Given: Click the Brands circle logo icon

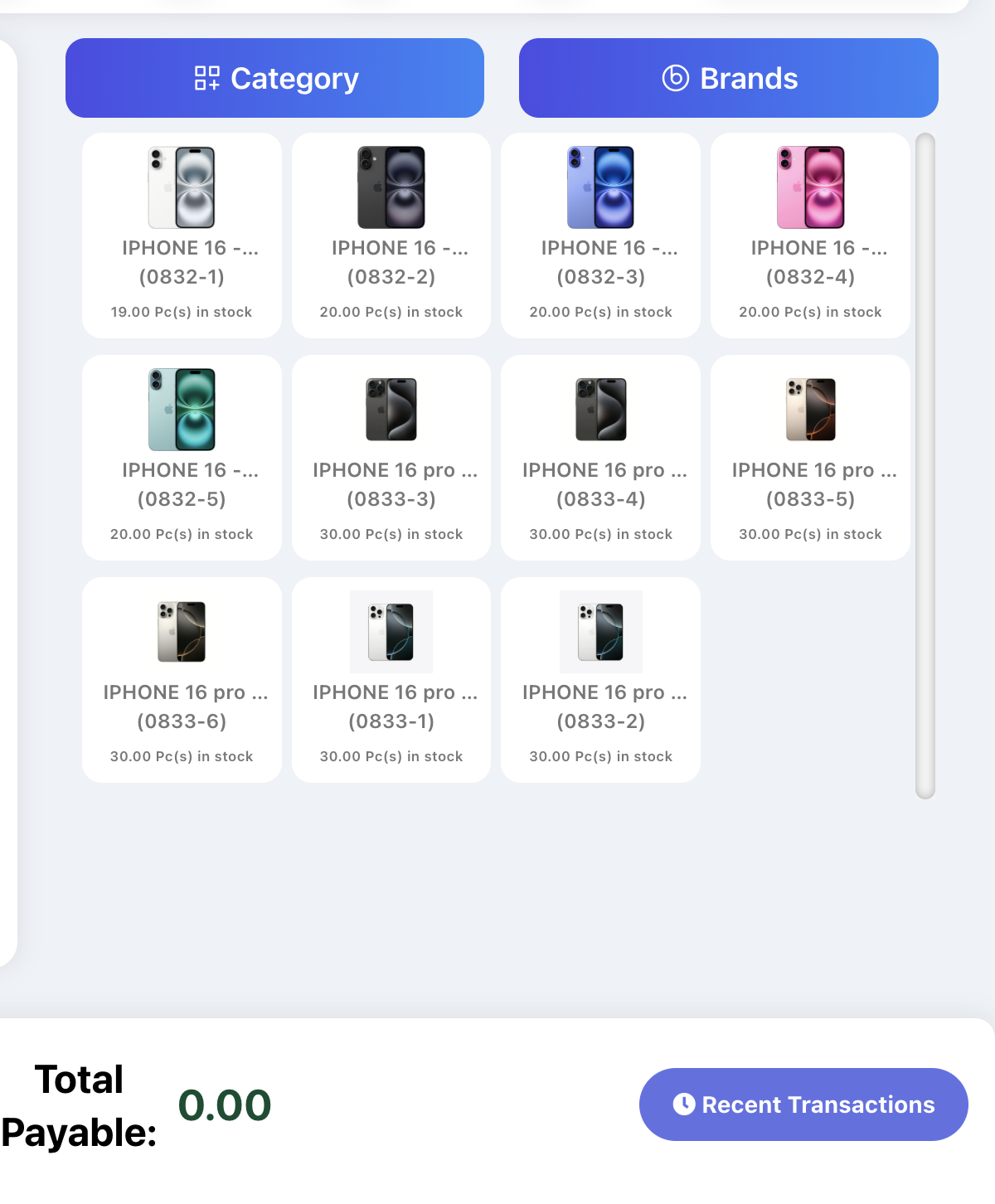Looking at the screenshot, I should (676, 78).
